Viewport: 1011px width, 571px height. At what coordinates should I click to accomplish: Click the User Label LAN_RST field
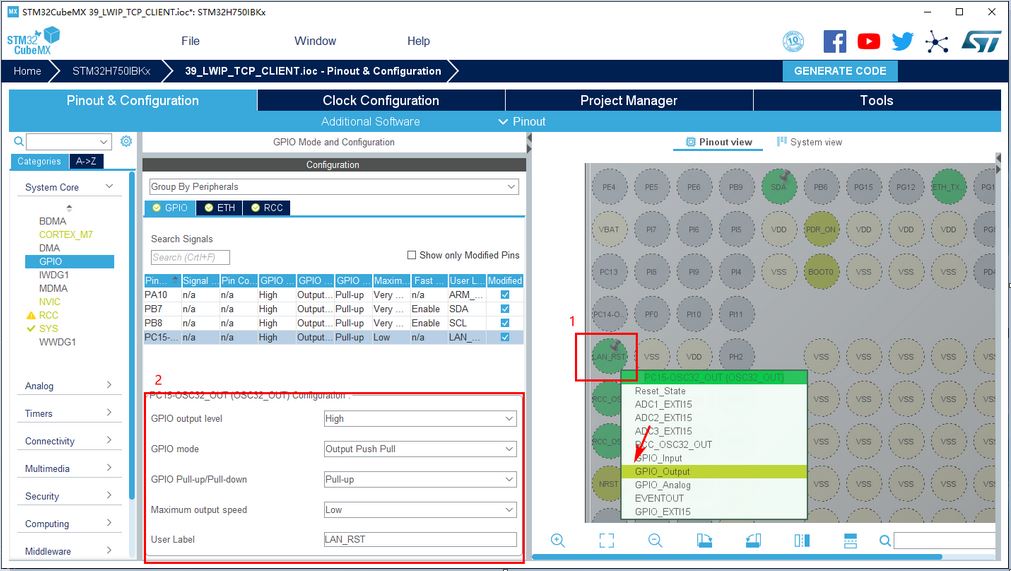(x=420, y=539)
